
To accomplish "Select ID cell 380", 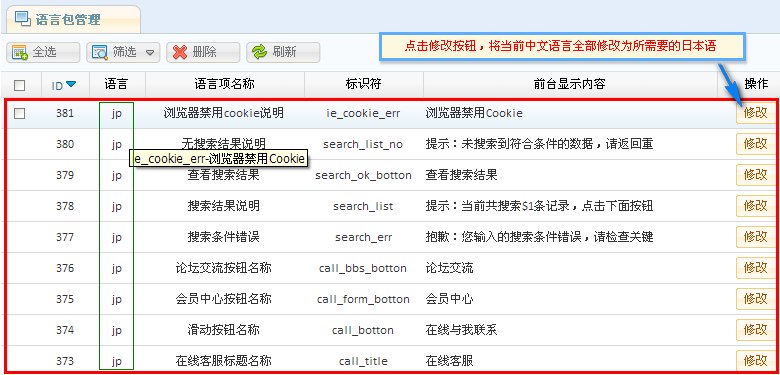I will pos(65,144).
